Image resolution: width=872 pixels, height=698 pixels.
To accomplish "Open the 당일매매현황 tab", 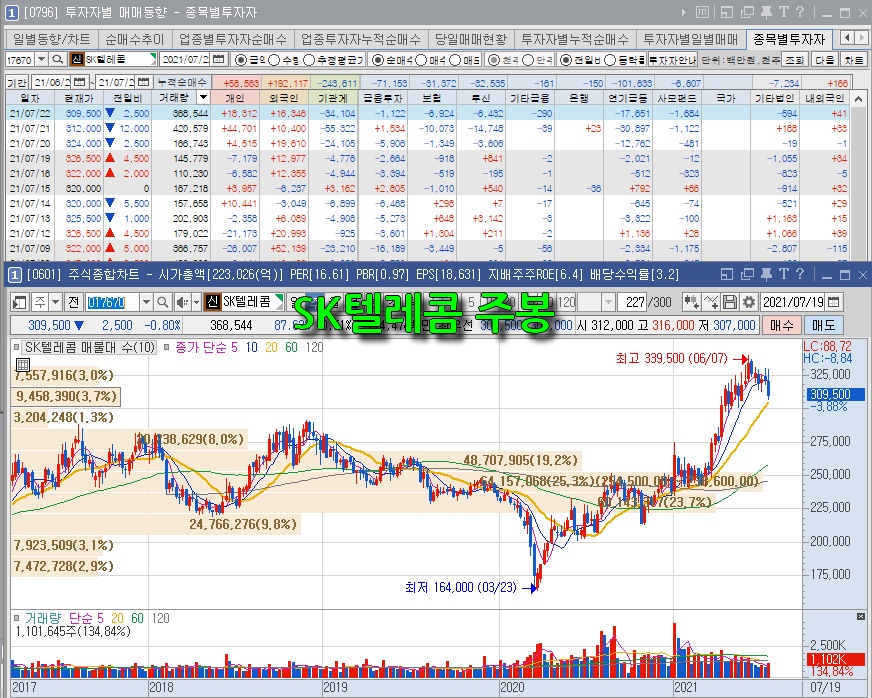I will 470,39.
